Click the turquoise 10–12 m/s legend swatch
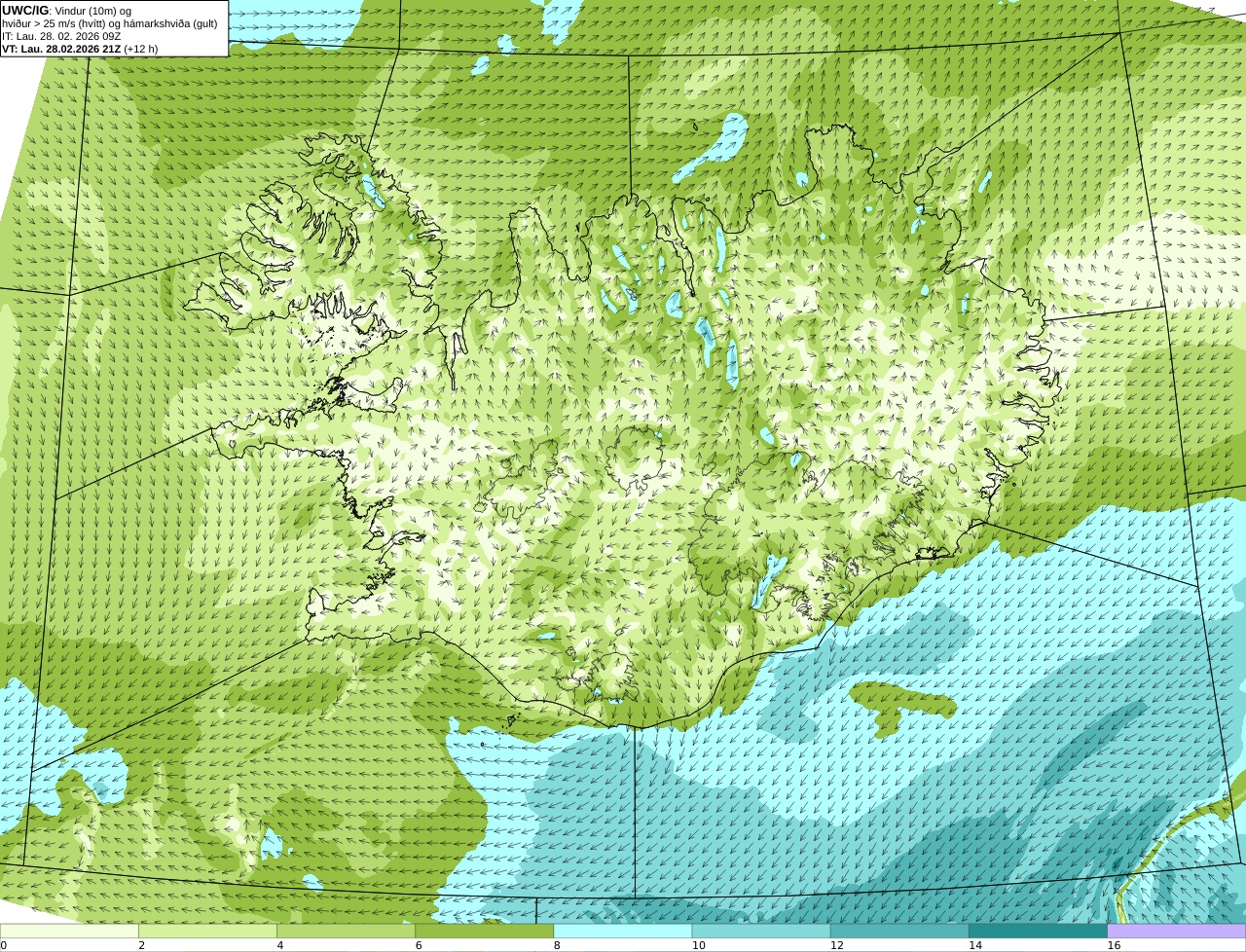The image size is (1246, 952). 761,931
